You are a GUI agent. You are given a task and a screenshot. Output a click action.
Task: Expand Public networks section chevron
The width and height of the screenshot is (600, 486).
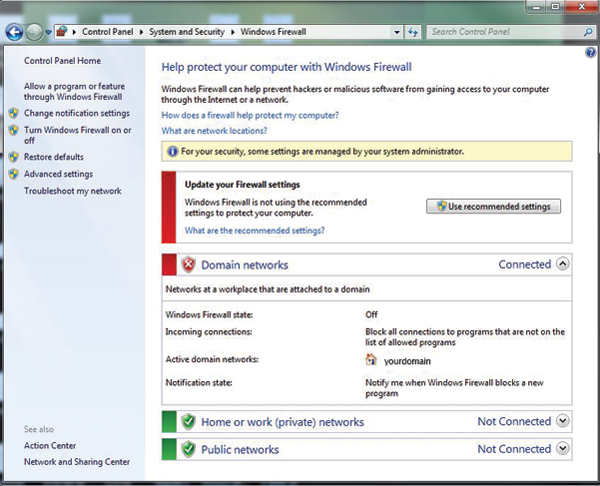(562, 448)
